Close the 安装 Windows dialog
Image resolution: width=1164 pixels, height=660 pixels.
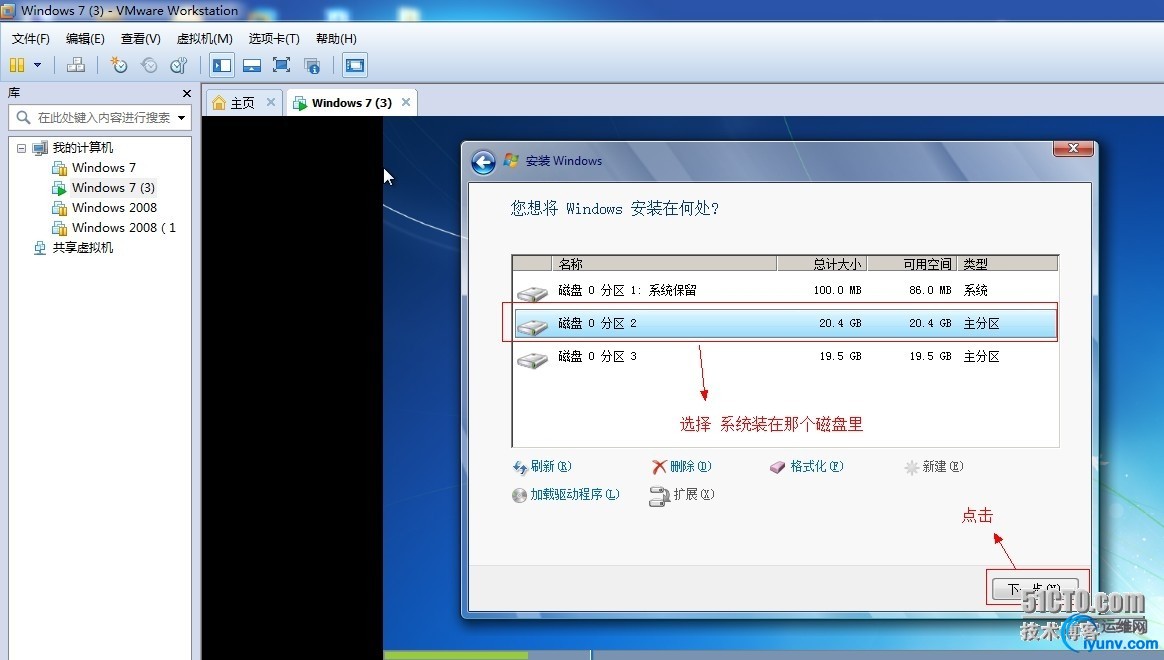coord(1073,148)
